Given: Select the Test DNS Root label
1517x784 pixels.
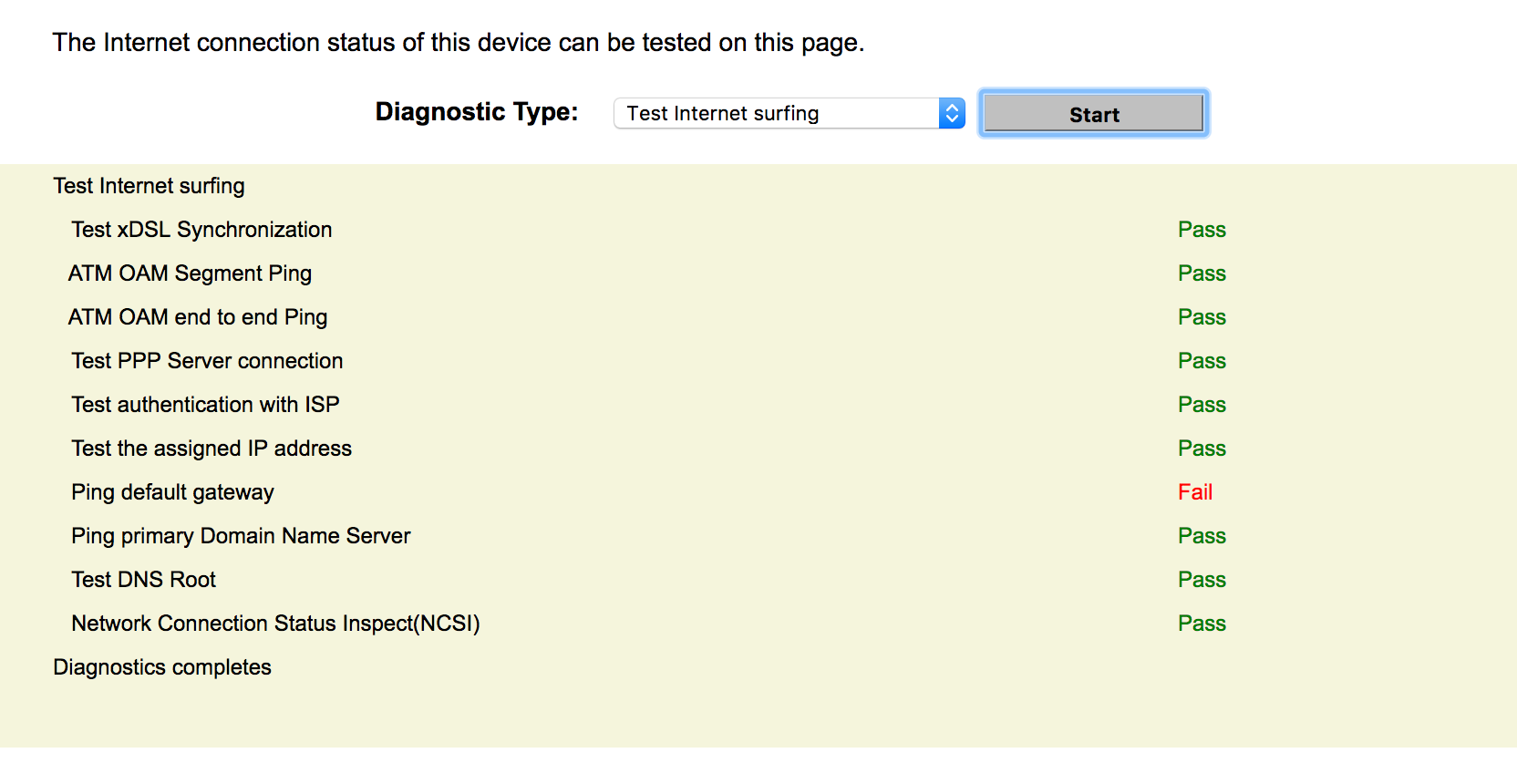Looking at the screenshot, I should [143, 580].
